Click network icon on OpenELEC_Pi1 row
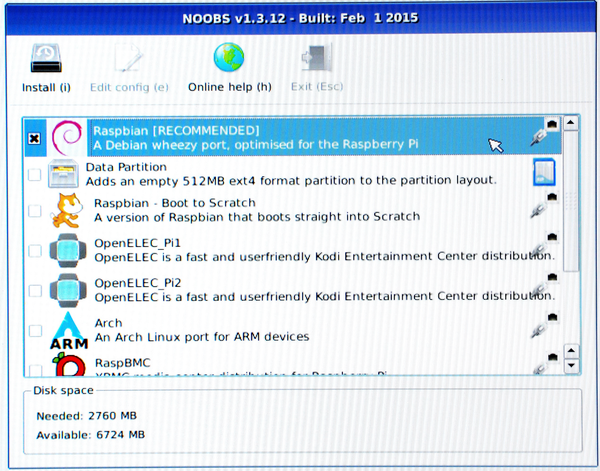 (544, 245)
